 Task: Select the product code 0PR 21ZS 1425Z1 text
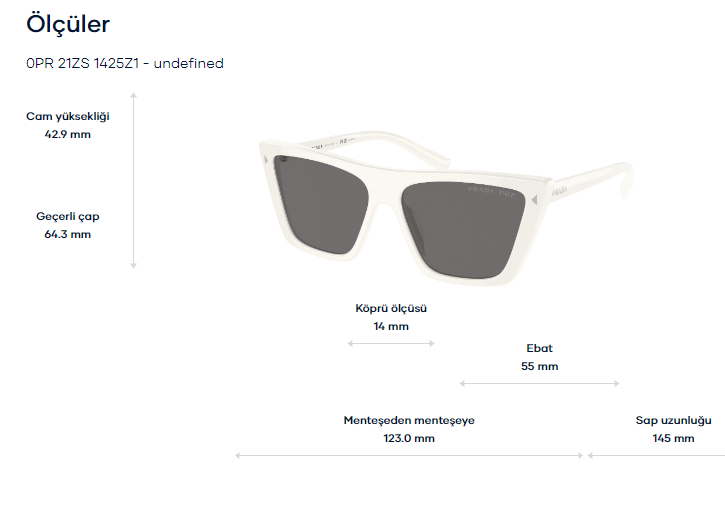point(82,63)
